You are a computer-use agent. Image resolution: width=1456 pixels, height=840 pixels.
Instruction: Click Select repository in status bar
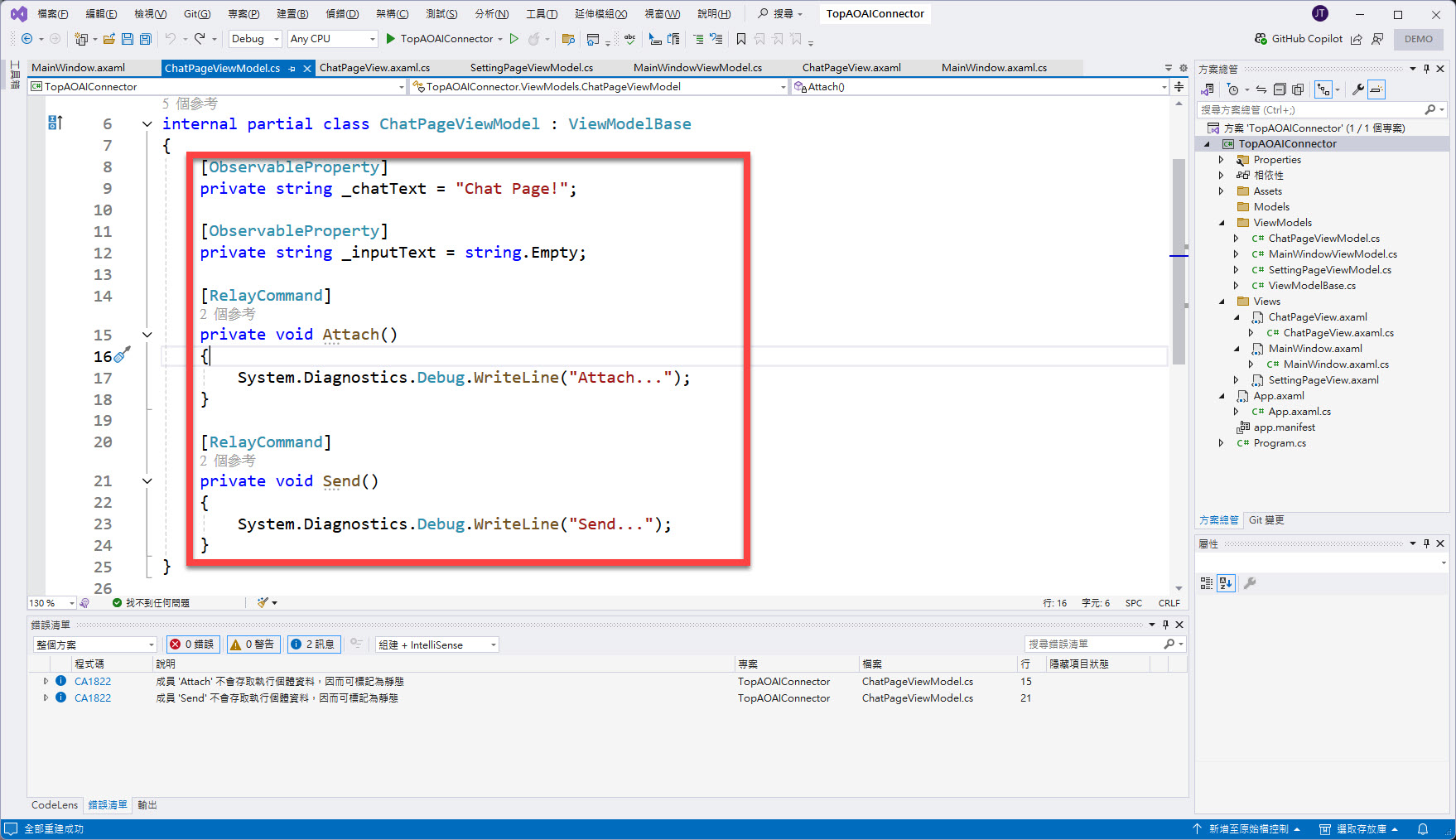pos(1359,828)
